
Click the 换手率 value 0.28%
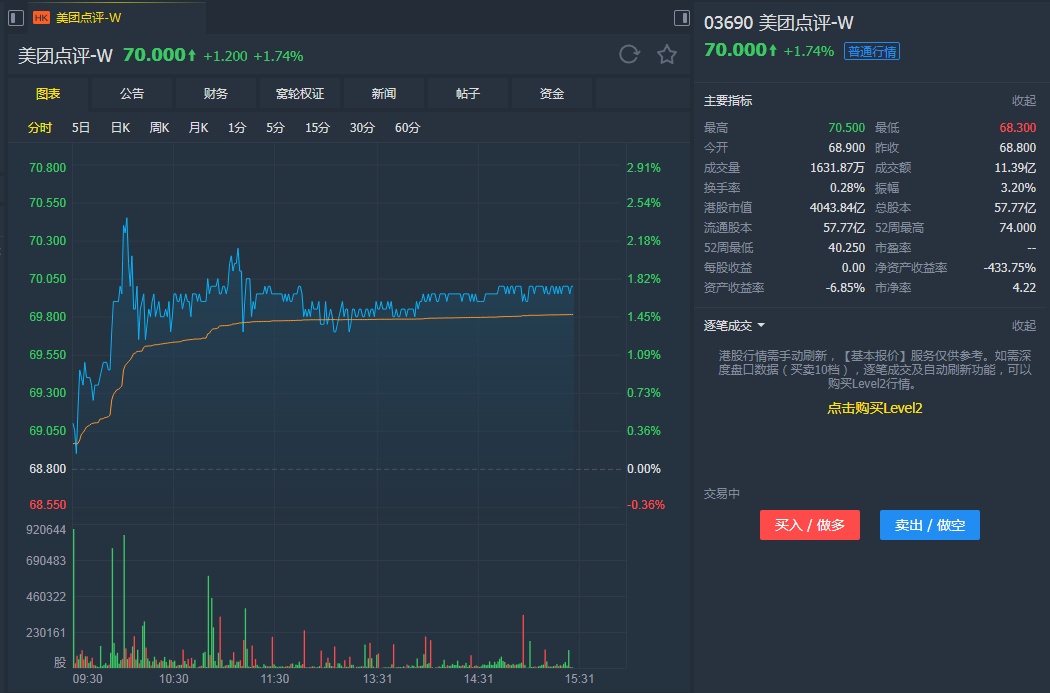tap(847, 187)
